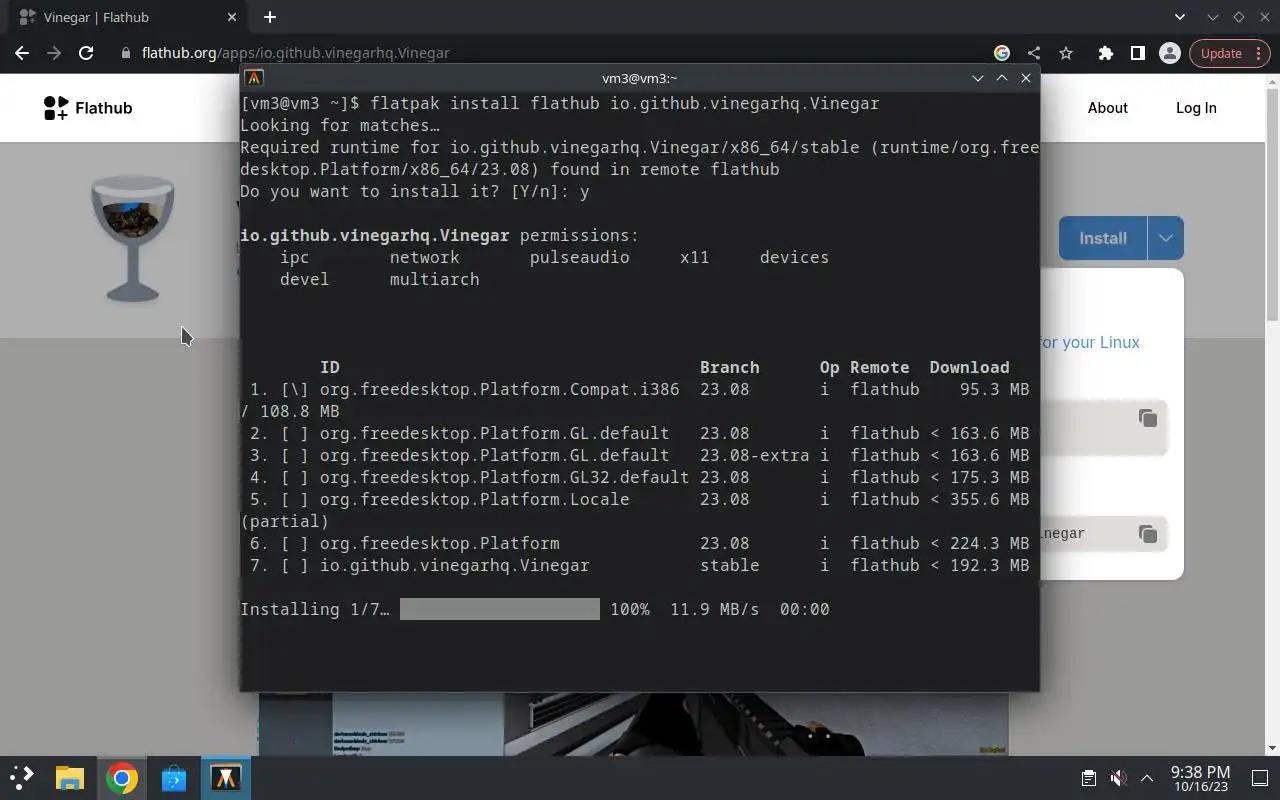This screenshot has height=800, width=1280.
Task: Click the '23.08-extra' branch value
Action: tap(755, 455)
